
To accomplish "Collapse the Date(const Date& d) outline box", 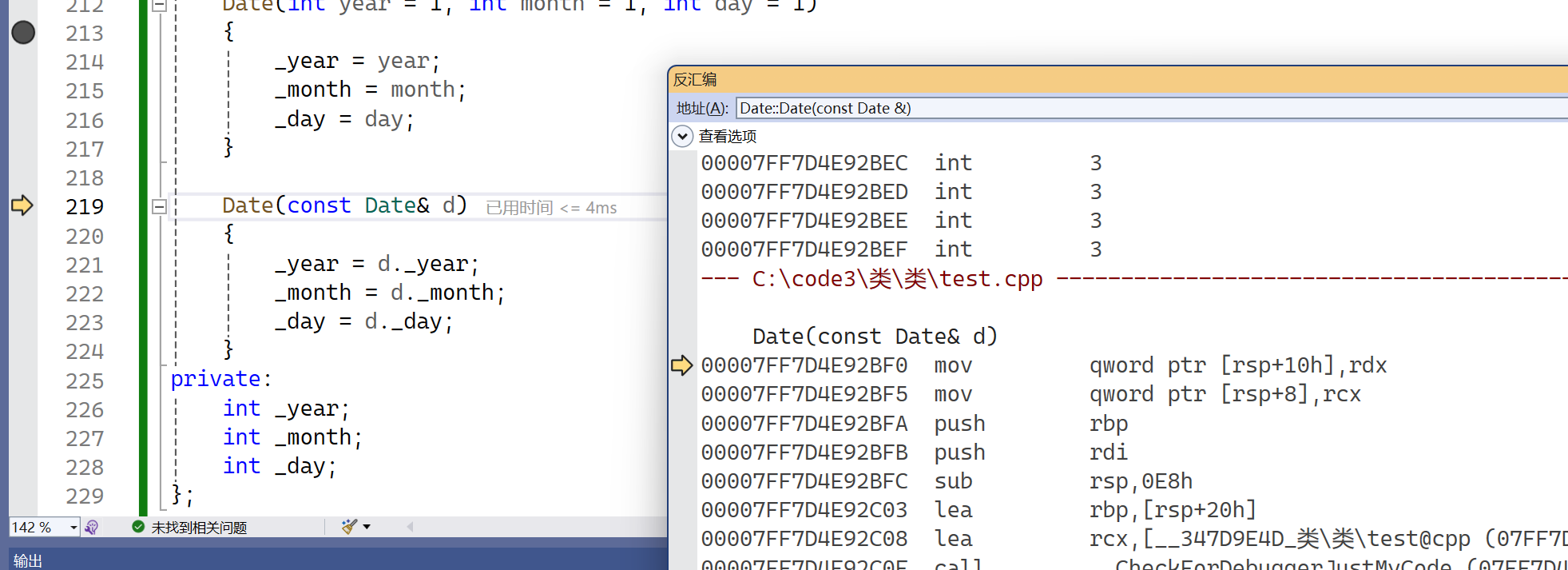I will click(159, 207).
